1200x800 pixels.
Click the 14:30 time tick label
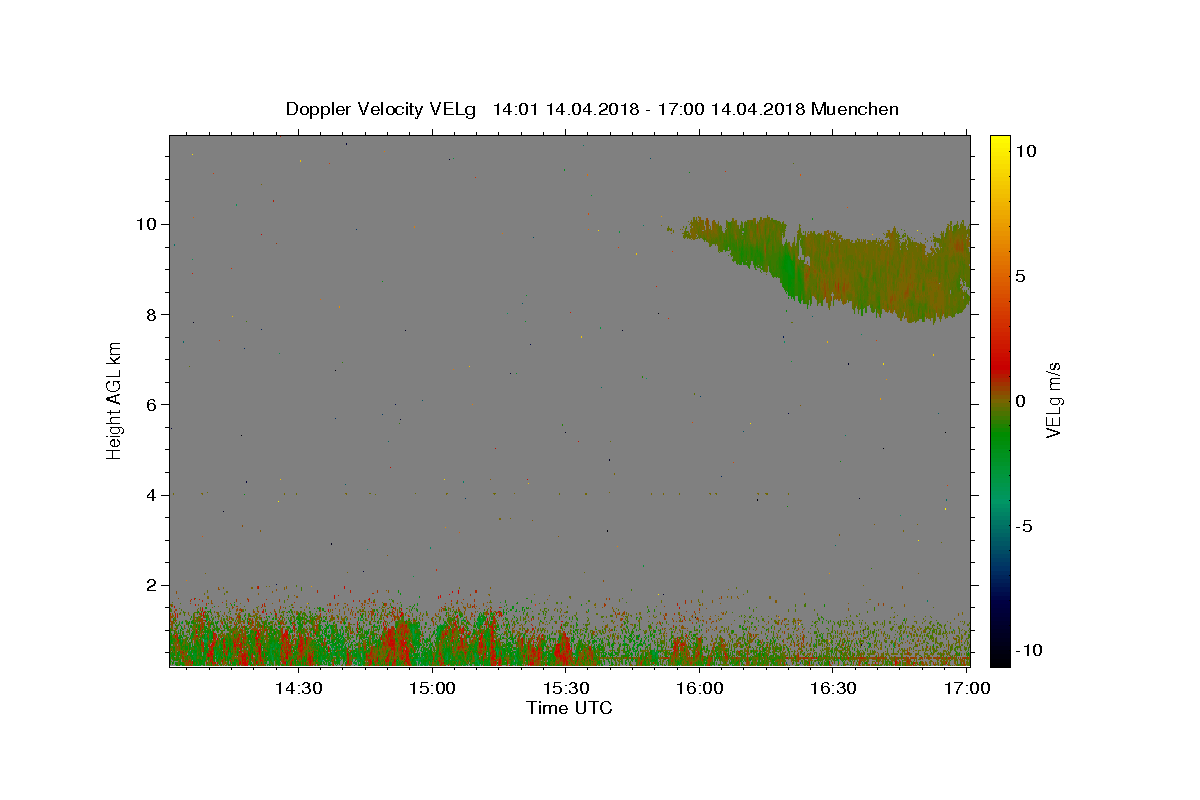[298, 688]
